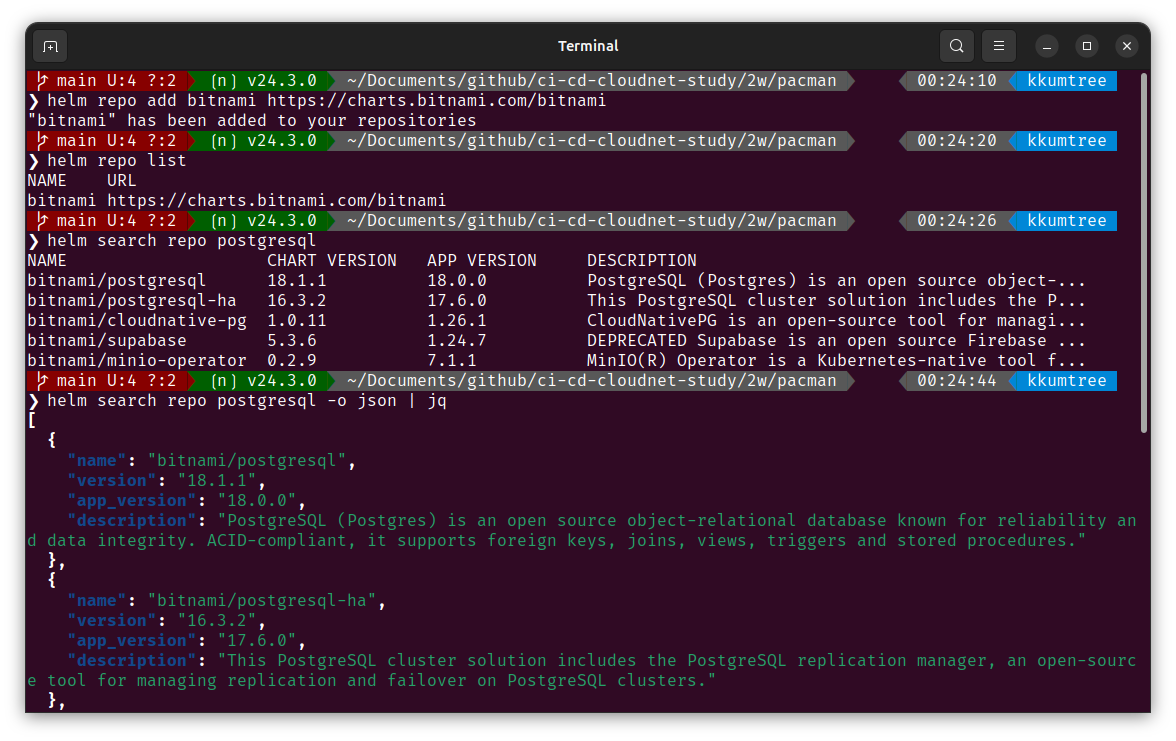Click the 'helm repo list' command
The width and height of the screenshot is (1176, 741).
(116, 160)
